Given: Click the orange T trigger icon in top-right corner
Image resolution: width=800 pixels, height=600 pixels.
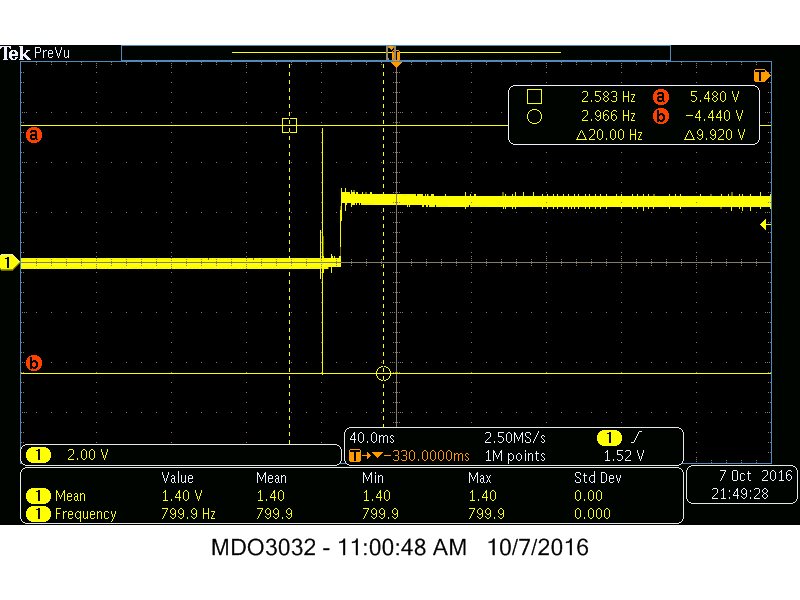Looking at the screenshot, I should pyautogui.click(x=760, y=74).
